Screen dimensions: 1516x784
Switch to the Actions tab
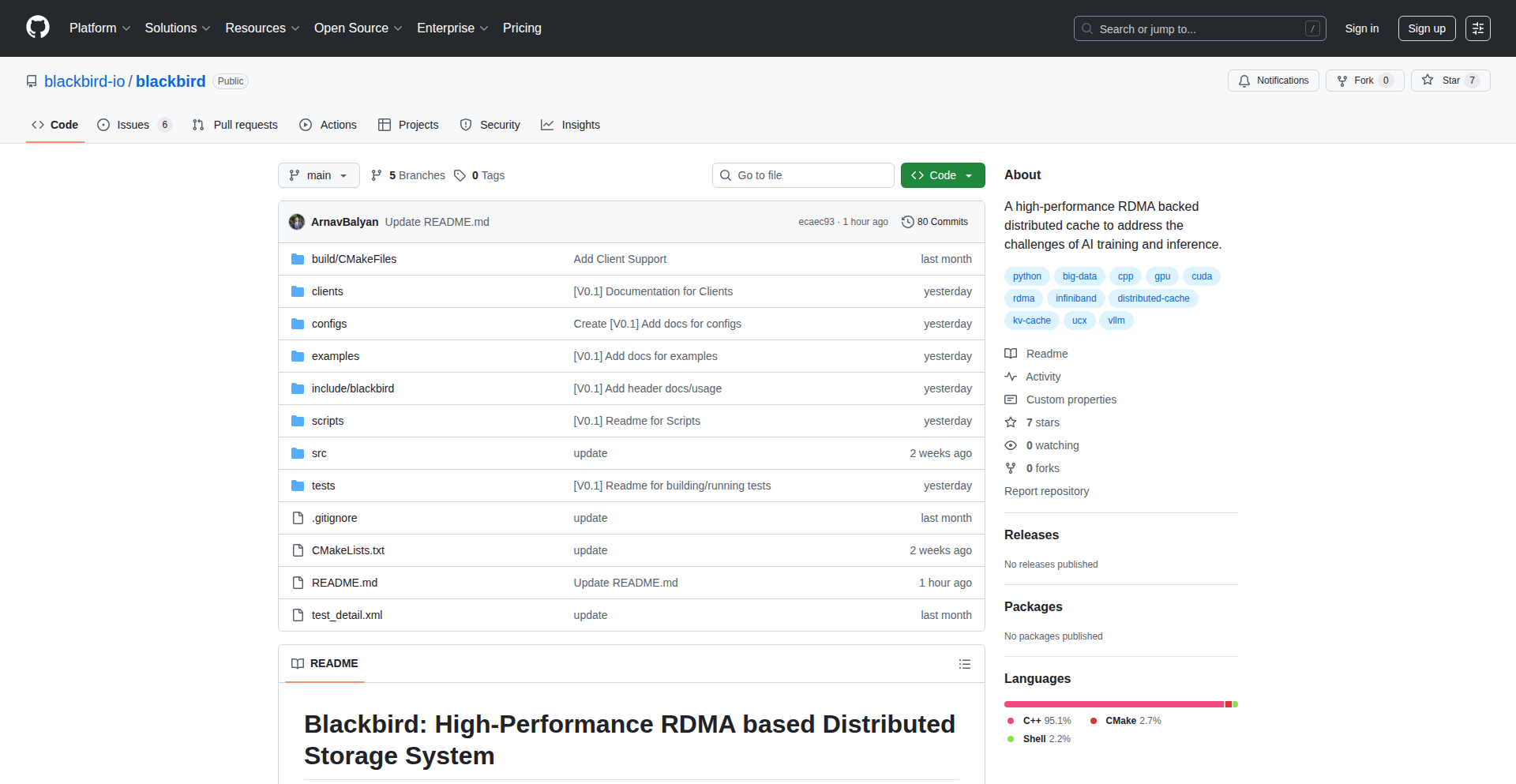pyautogui.click(x=328, y=125)
